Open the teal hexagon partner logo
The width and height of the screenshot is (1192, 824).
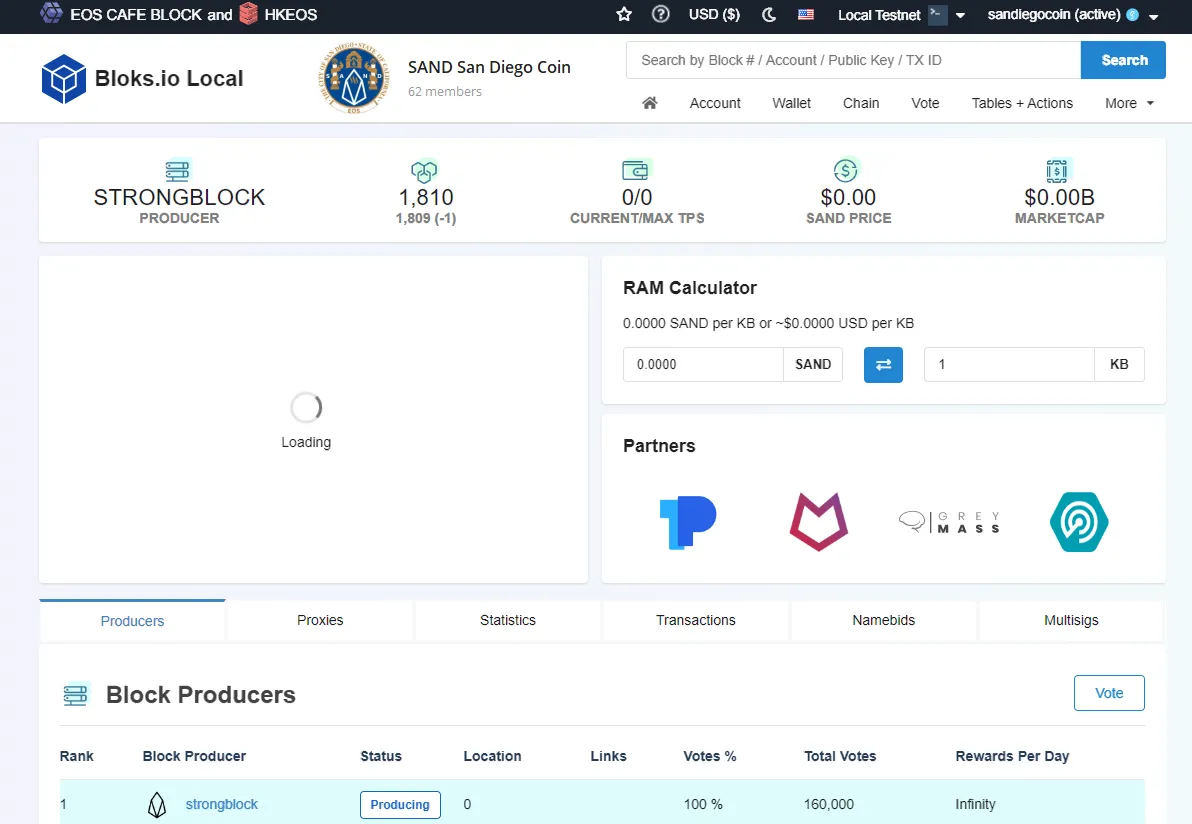[x=1079, y=522]
